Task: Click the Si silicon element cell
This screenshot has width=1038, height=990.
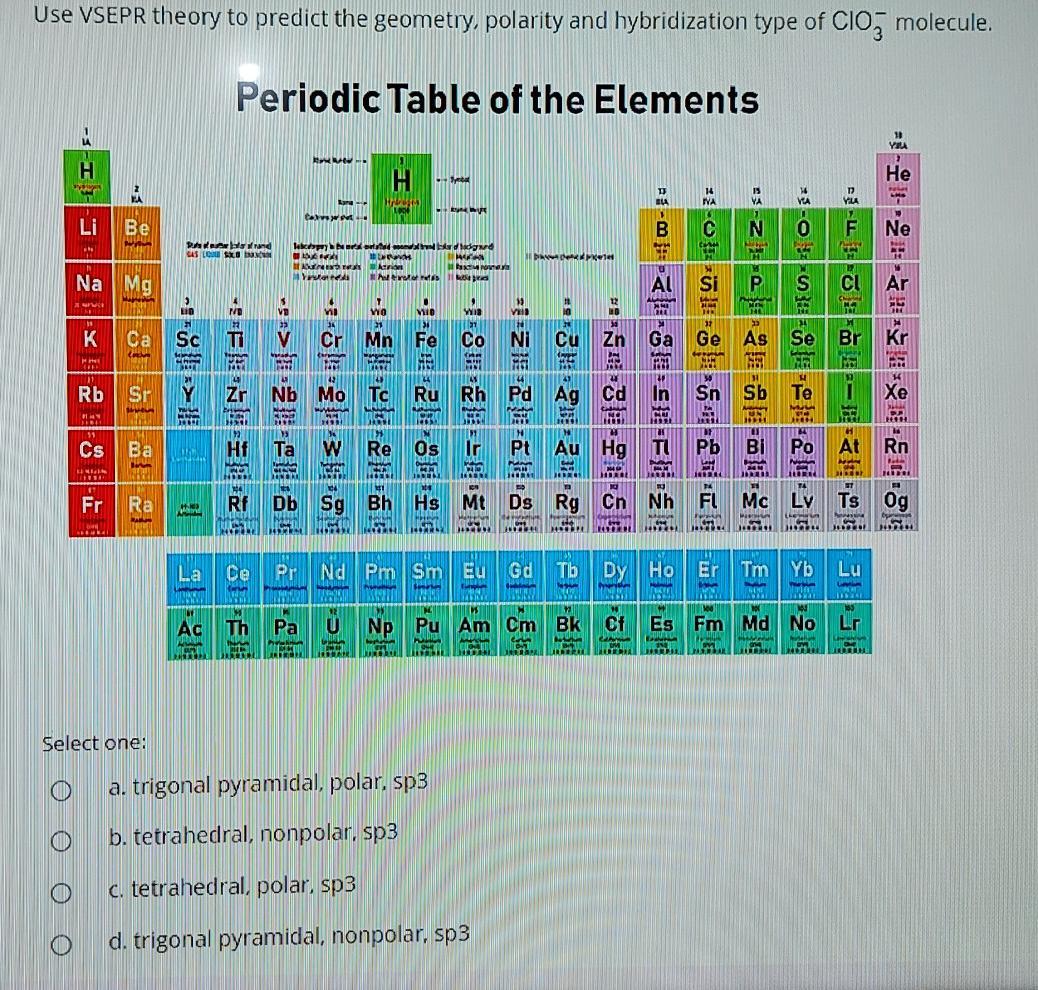Action: pyautogui.click(x=708, y=290)
